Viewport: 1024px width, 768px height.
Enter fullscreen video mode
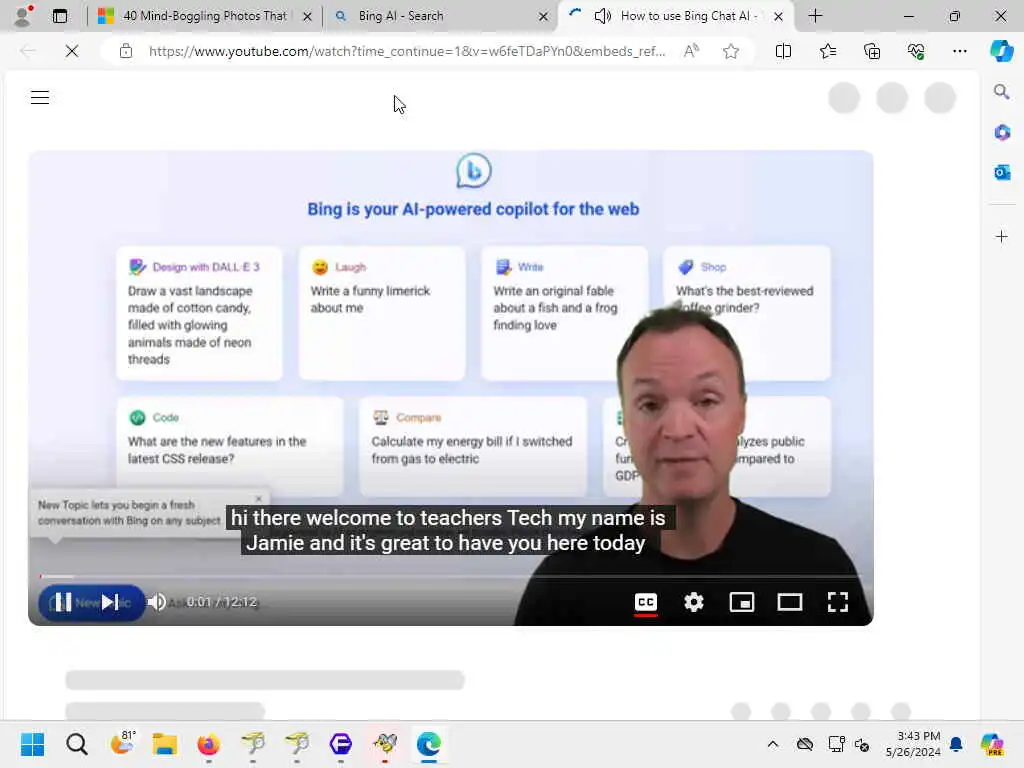coord(838,602)
